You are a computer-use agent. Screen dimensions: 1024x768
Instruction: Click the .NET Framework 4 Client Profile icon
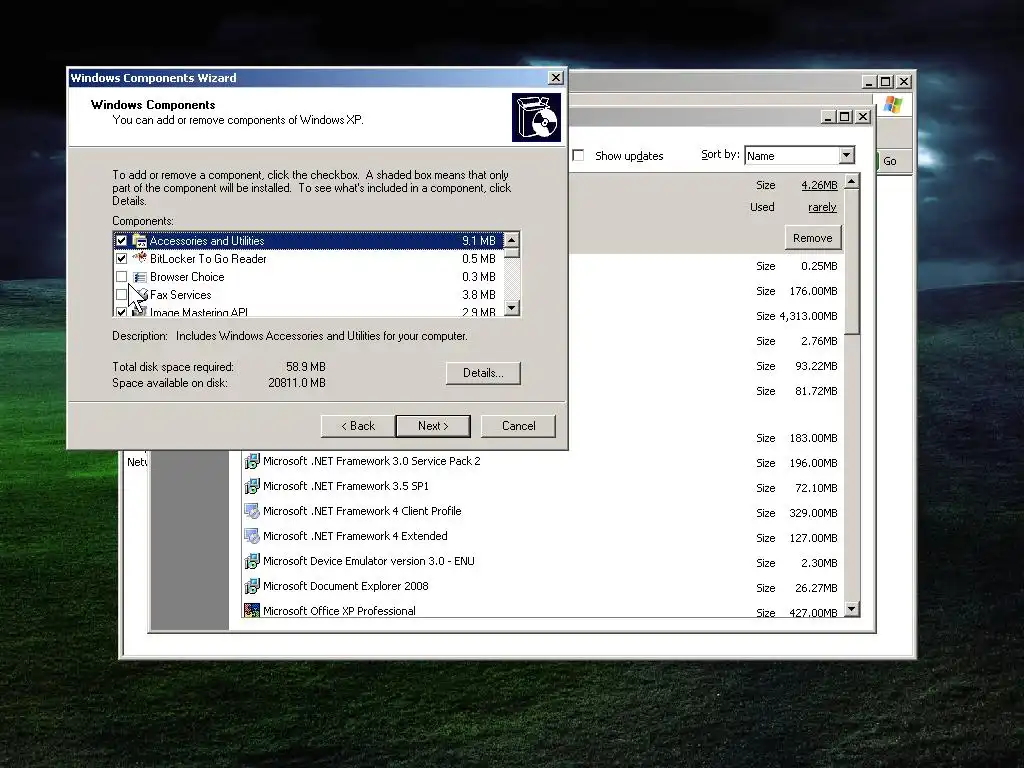(x=251, y=511)
